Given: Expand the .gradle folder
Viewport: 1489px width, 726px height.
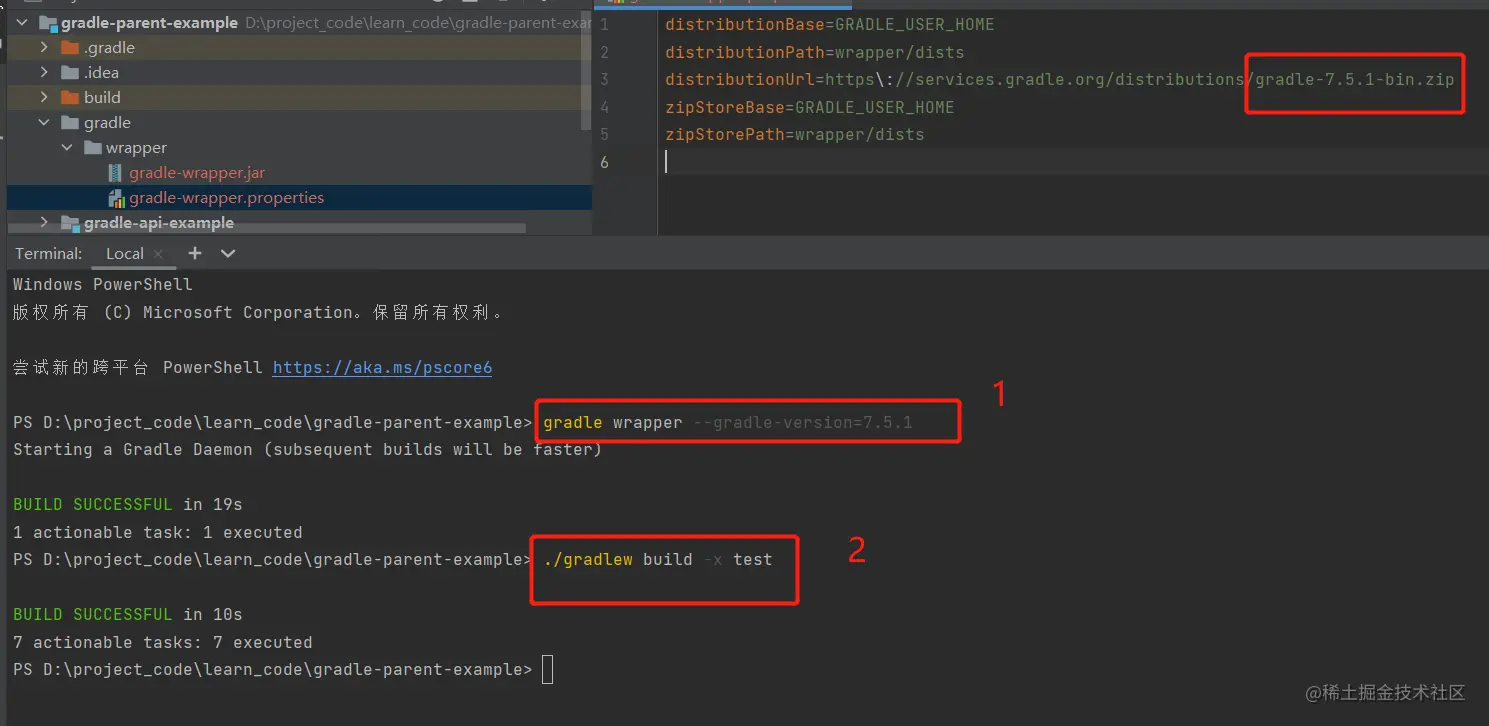Looking at the screenshot, I should click(x=44, y=47).
